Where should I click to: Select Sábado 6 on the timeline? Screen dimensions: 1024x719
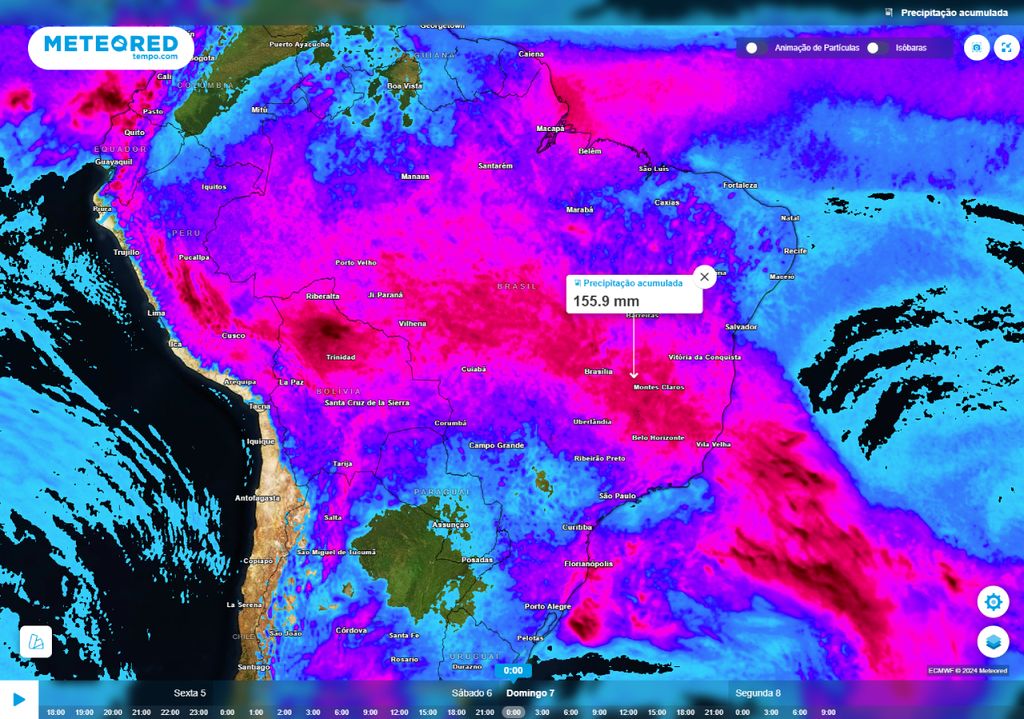[x=472, y=693]
